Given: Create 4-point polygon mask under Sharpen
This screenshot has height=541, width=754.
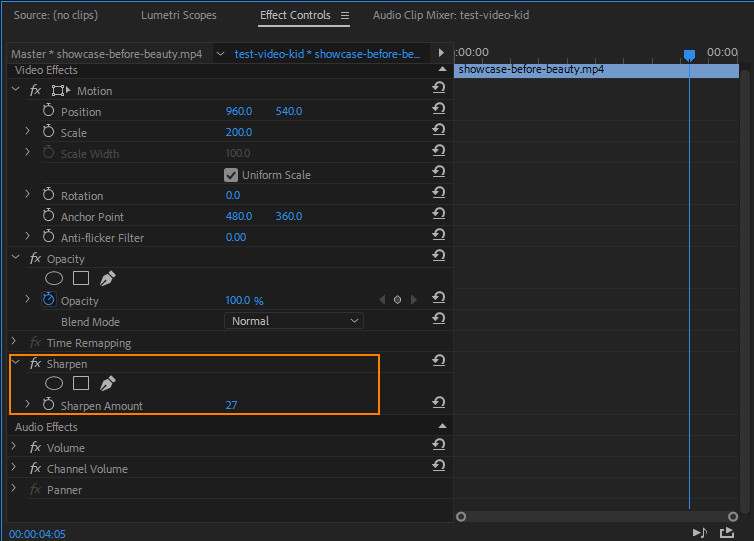Looking at the screenshot, I should (x=81, y=383).
